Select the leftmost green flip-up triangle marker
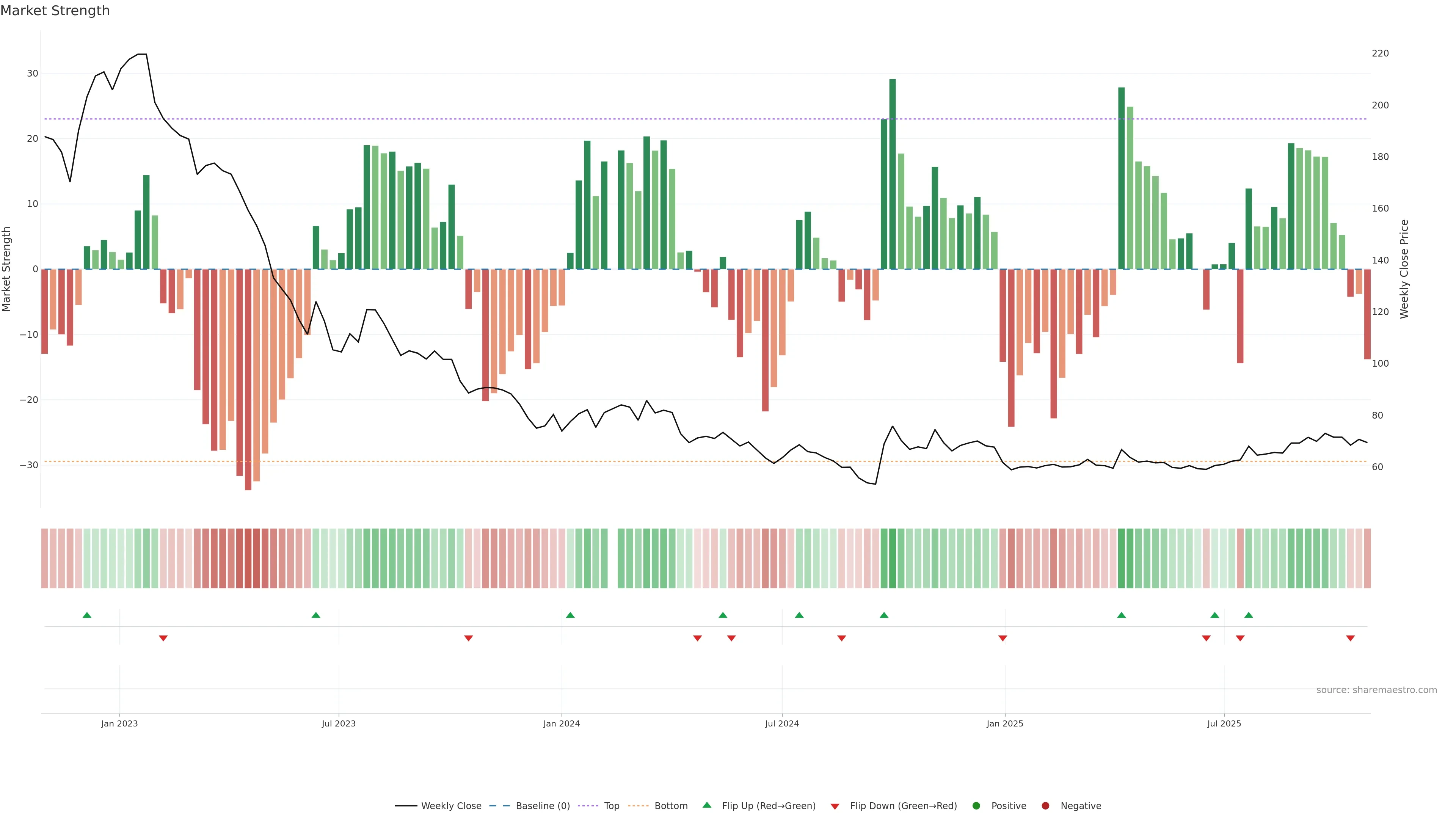The width and height of the screenshot is (1456, 819). click(x=87, y=615)
